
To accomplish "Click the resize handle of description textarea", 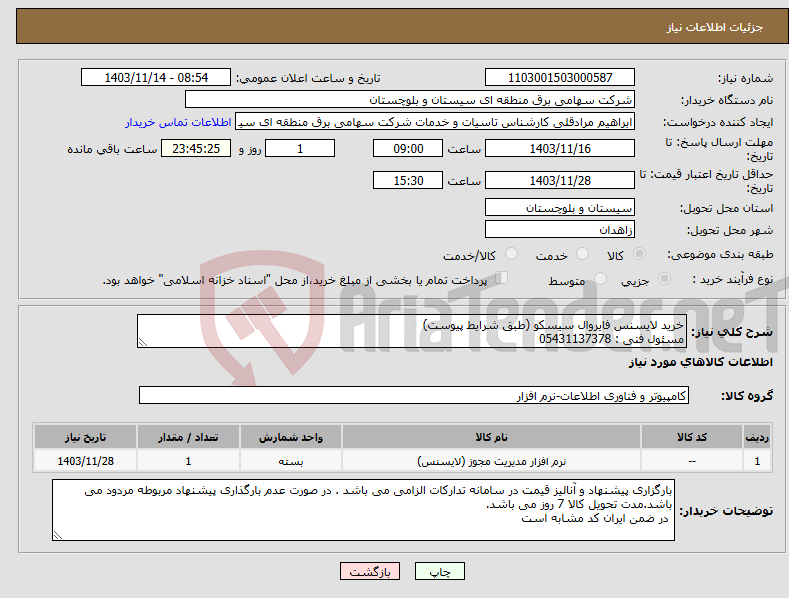I will pos(143,342).
